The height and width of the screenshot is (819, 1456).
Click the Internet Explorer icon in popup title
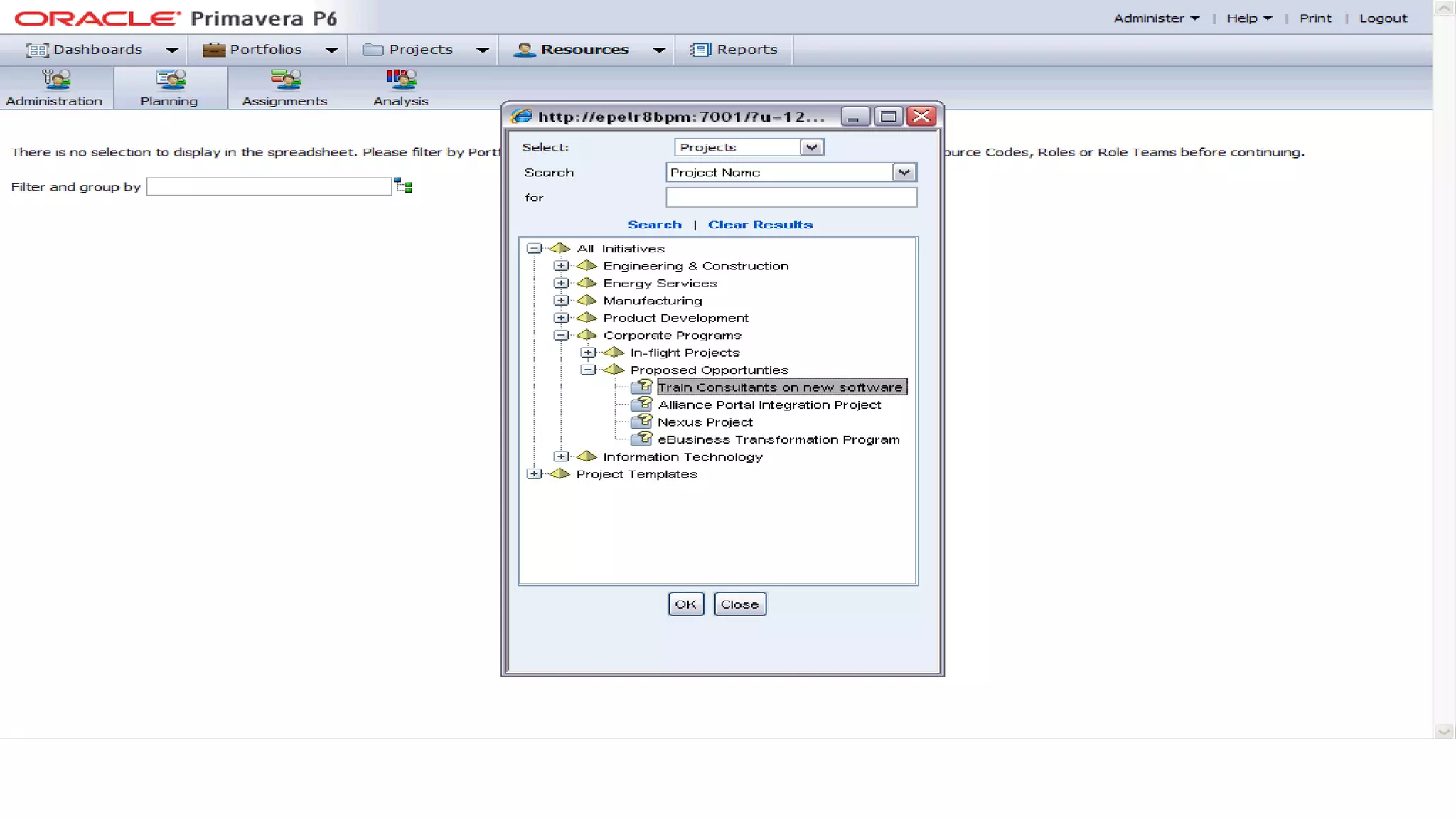click(522, 116)
